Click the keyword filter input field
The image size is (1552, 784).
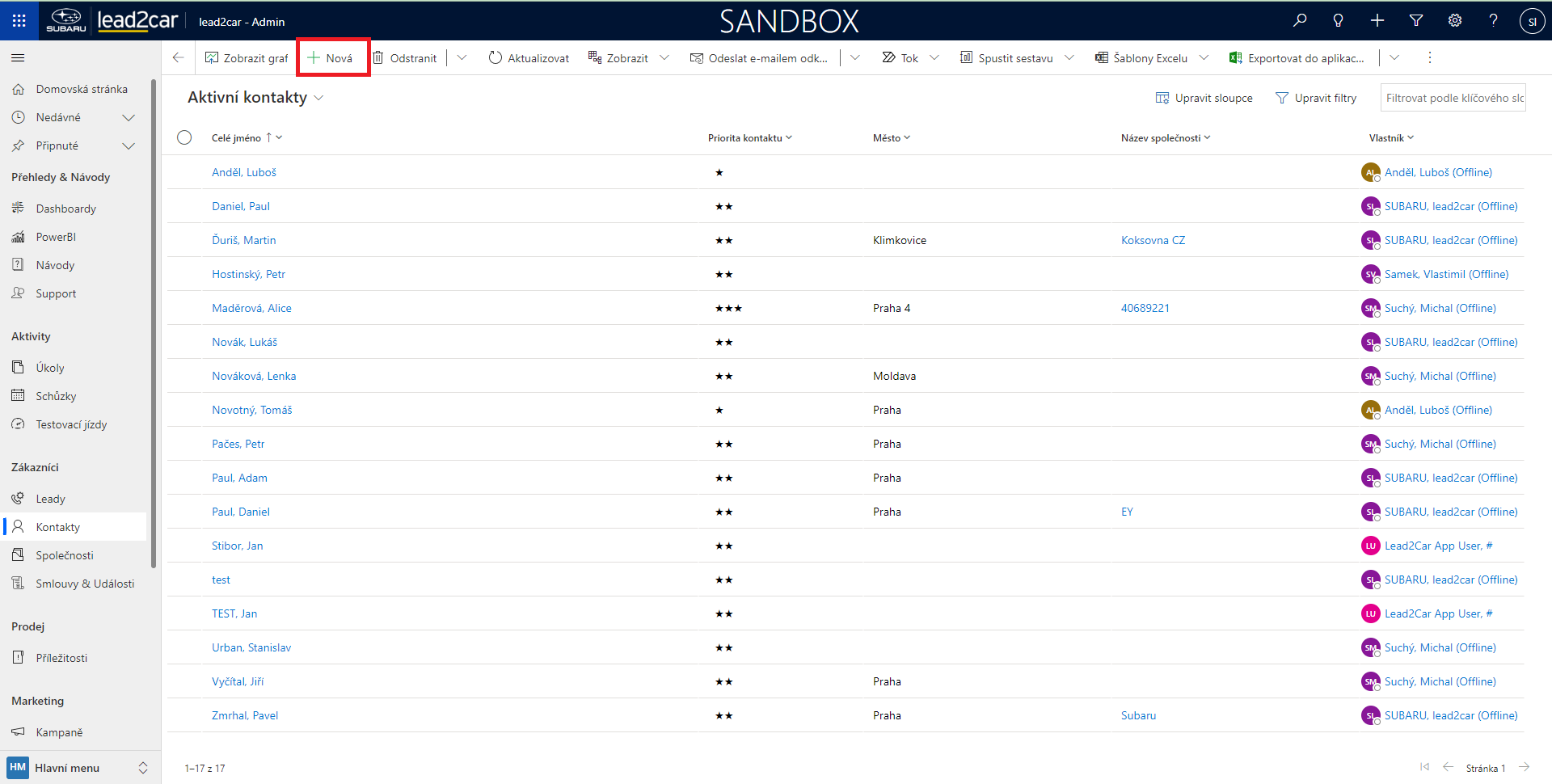click(x=1453, y=98)
